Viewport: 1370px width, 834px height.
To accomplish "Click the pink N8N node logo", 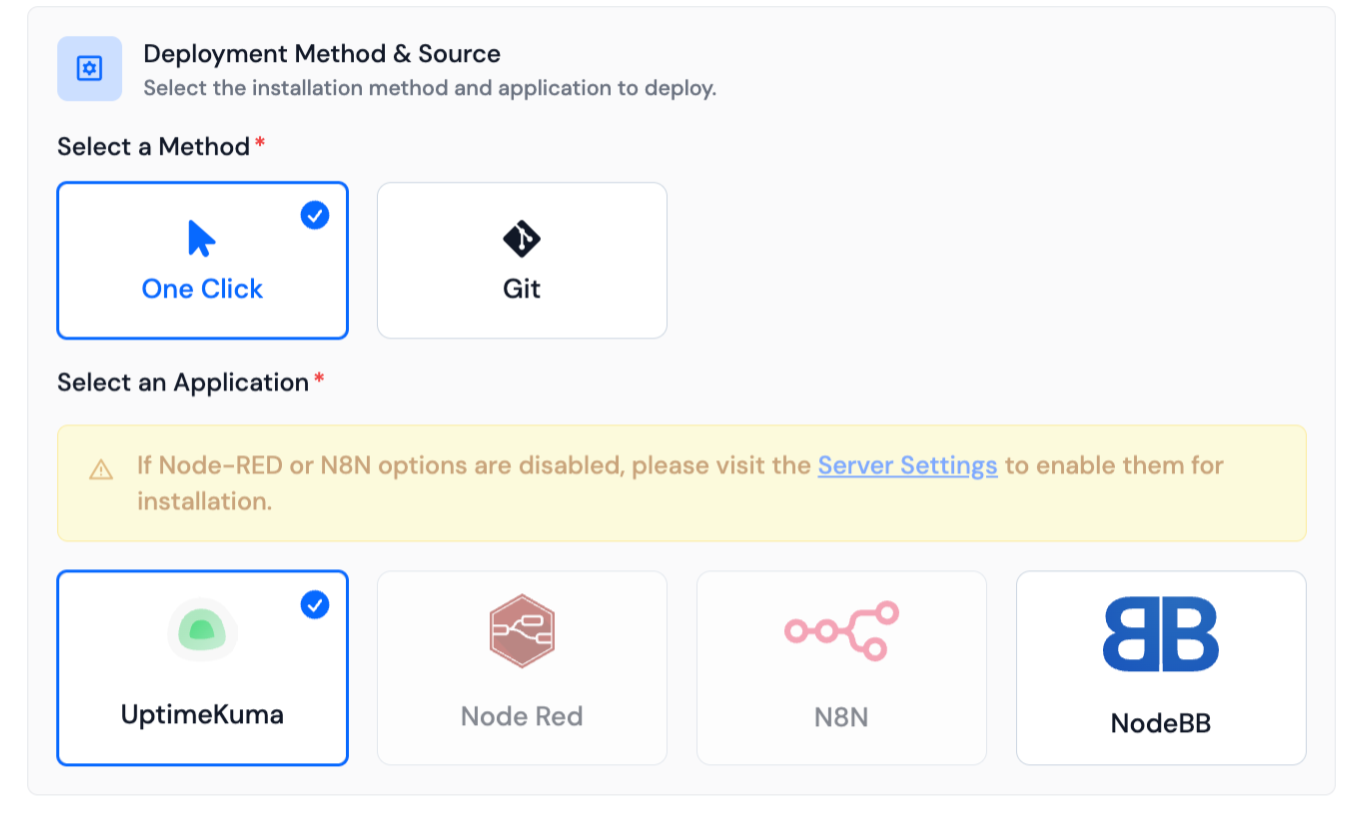I will click(841, 631).
